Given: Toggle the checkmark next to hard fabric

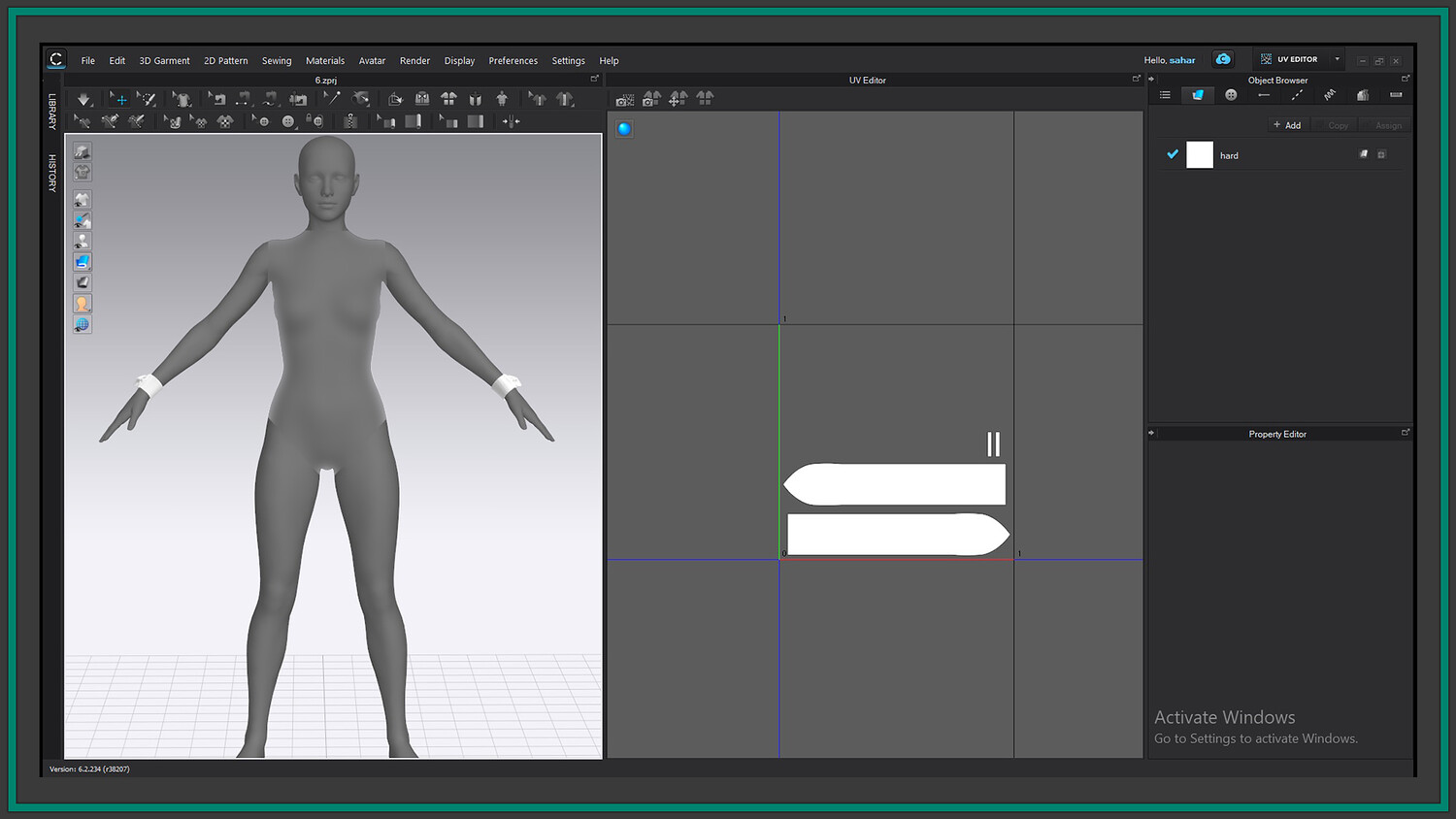Looking at the screenshot, I should pyautogui.click(x=1173, y=154).
